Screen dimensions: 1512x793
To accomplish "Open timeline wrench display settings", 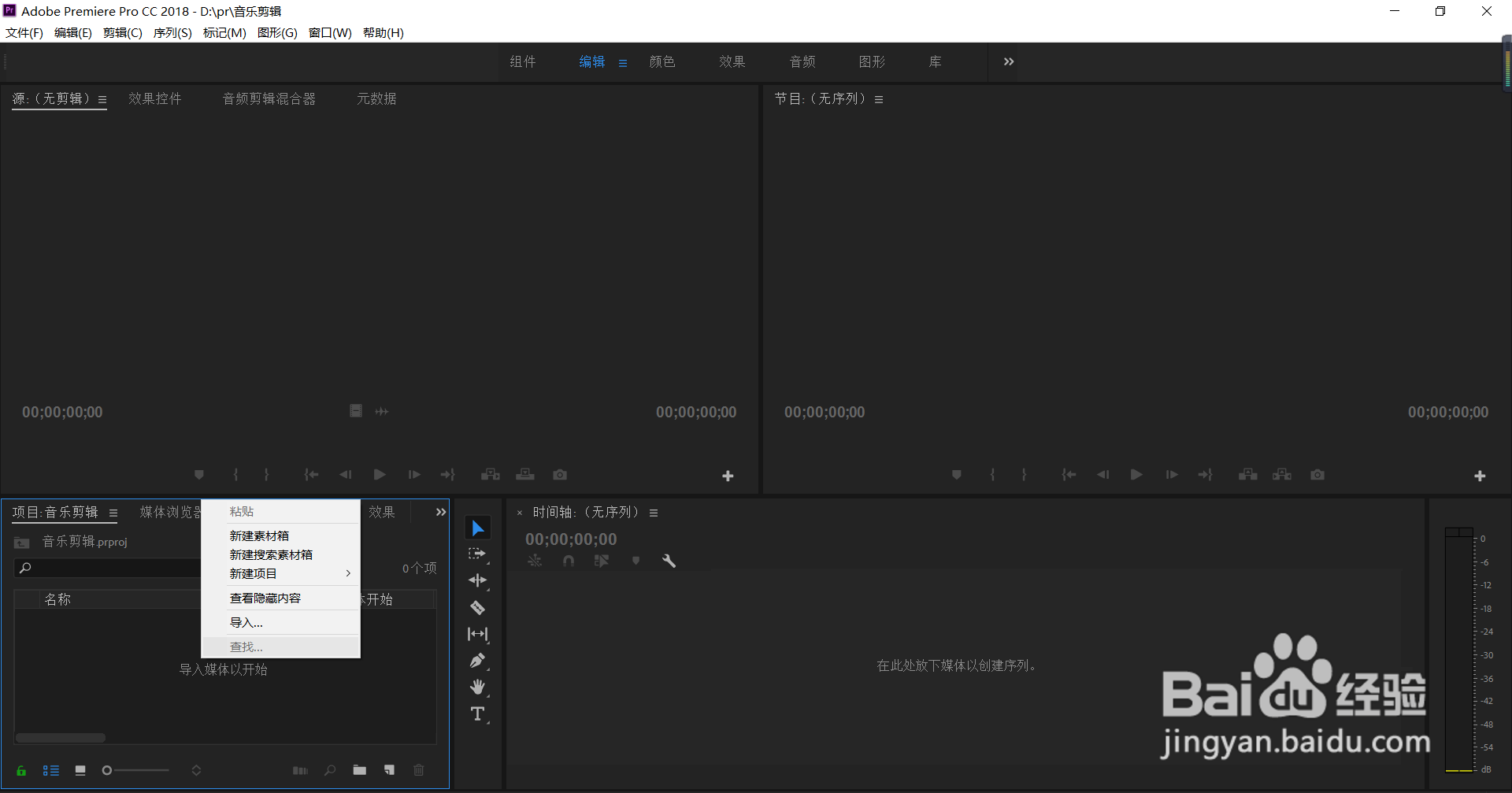I will pyautogui.click(x=669, y=561).
